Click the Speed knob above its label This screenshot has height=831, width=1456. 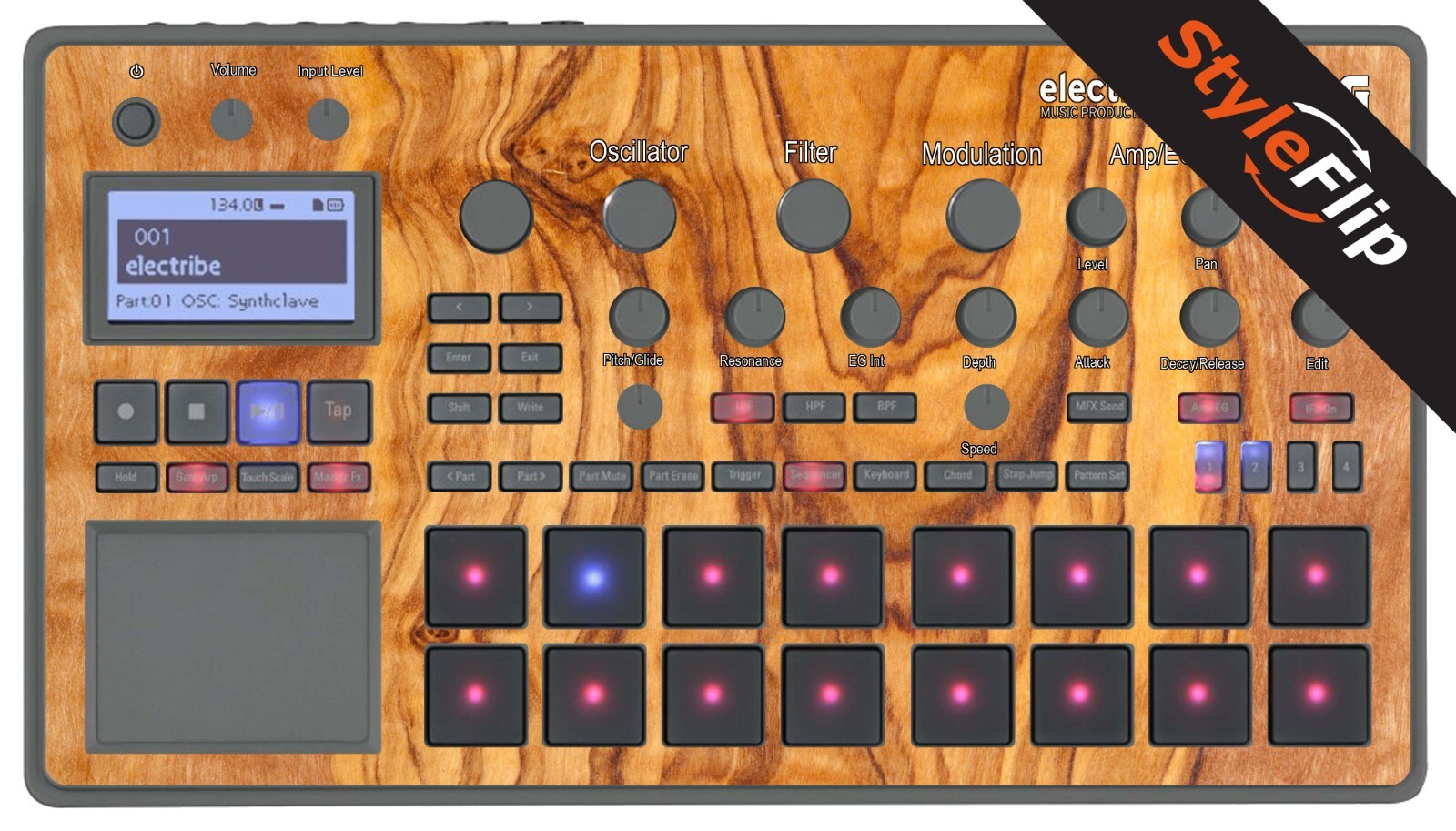pos(986,407)
